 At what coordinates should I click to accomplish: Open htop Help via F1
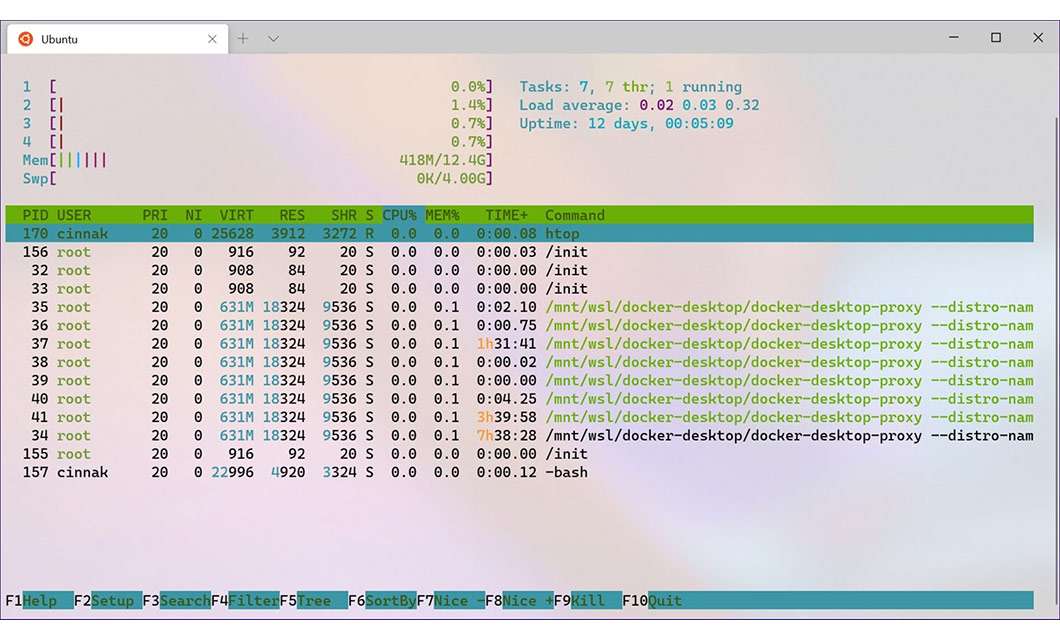click(38, 600)
